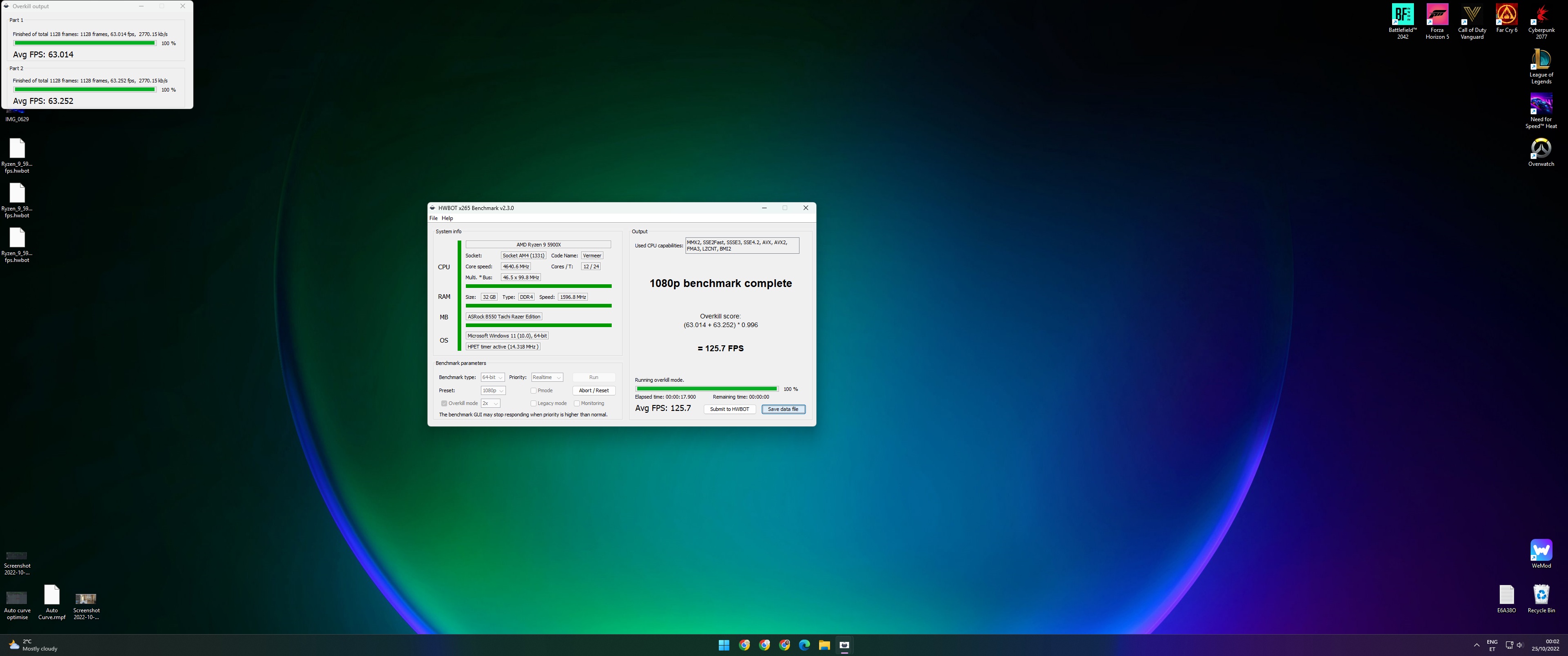Open the volume control in system tray
The image size is (1568, 656).
[x=1520, y=645]
